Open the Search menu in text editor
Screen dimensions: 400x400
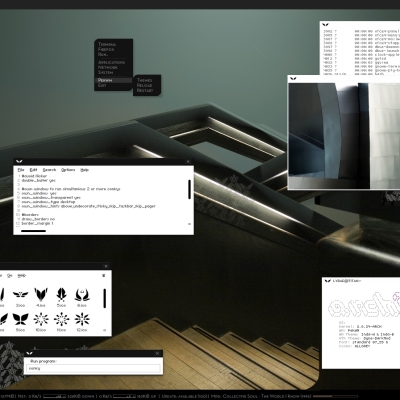(49, 170)
